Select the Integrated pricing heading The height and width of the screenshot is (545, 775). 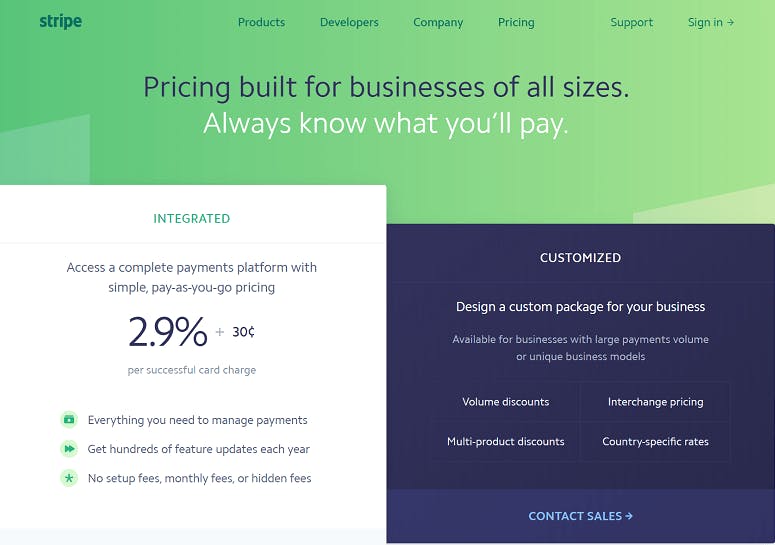point(192,218)
